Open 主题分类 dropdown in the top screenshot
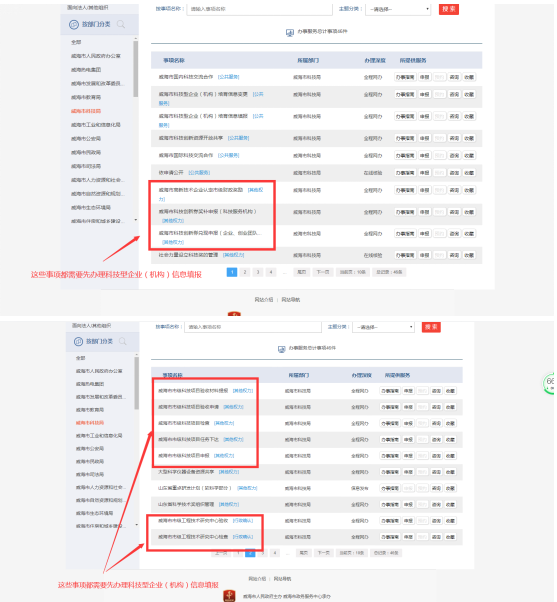 pos(398,9)
